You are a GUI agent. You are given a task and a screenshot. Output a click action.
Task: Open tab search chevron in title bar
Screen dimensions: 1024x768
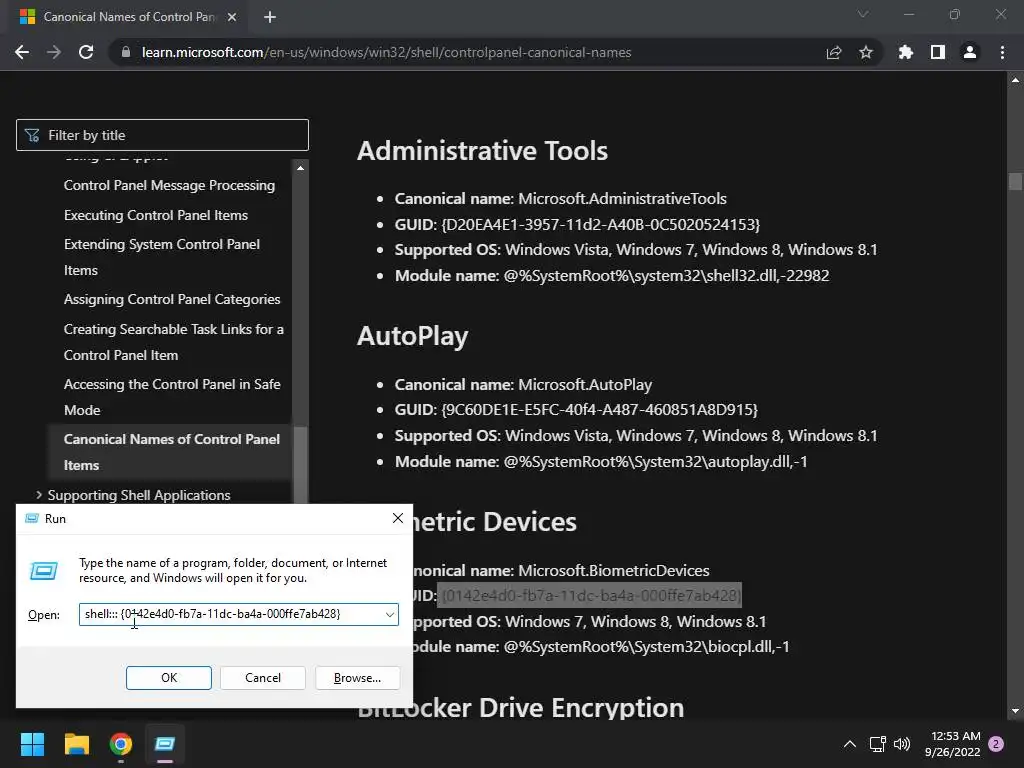tap(863, 14)
